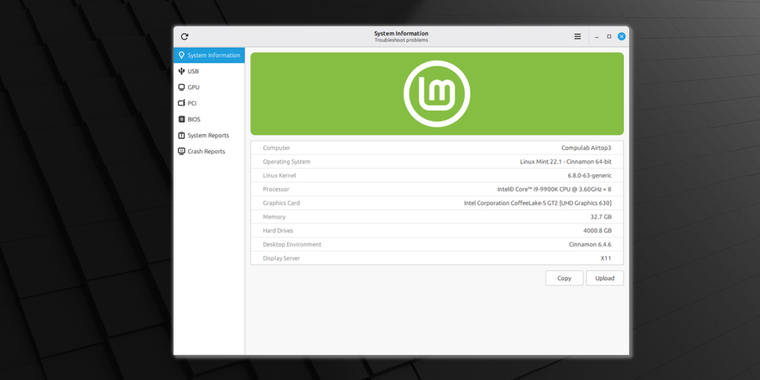Close the System Information window
This screenshot has height=380, width=760.
coord(621,36)
